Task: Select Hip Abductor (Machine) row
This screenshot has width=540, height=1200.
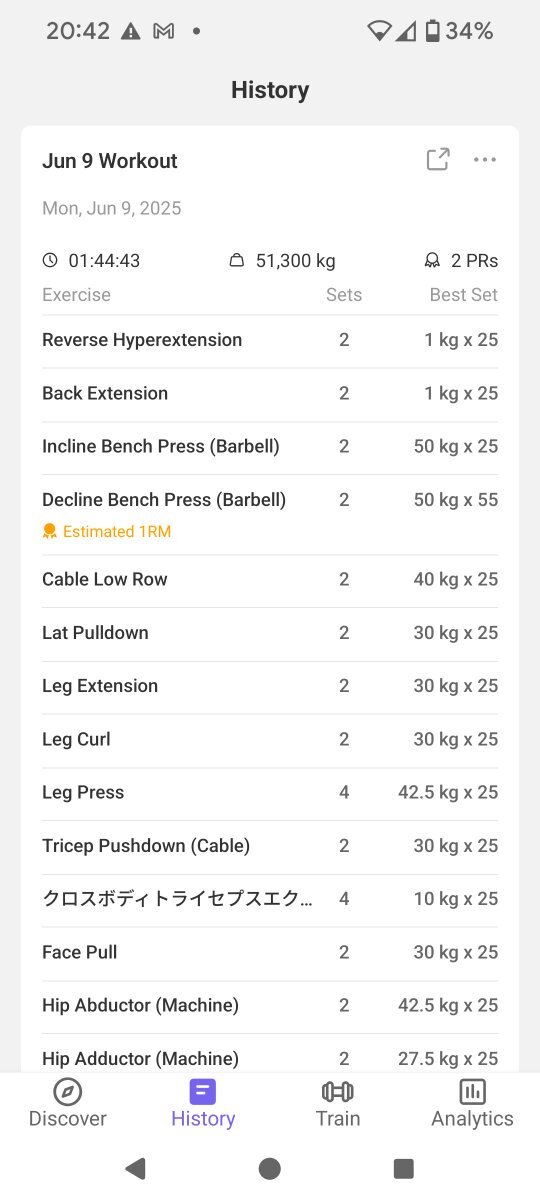Action: [270, 1006]
